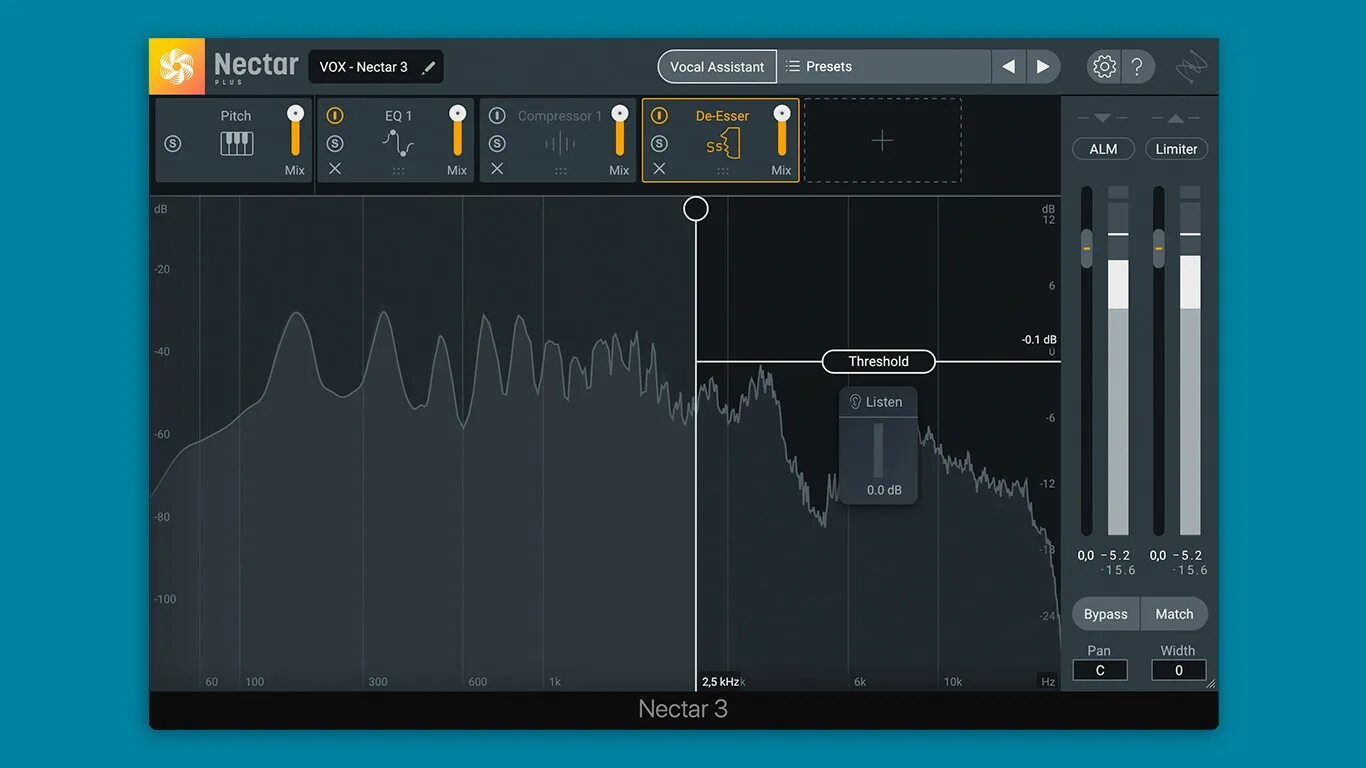Click the output gain fader handle
Screen dimensions: 1366x768
1159,247
